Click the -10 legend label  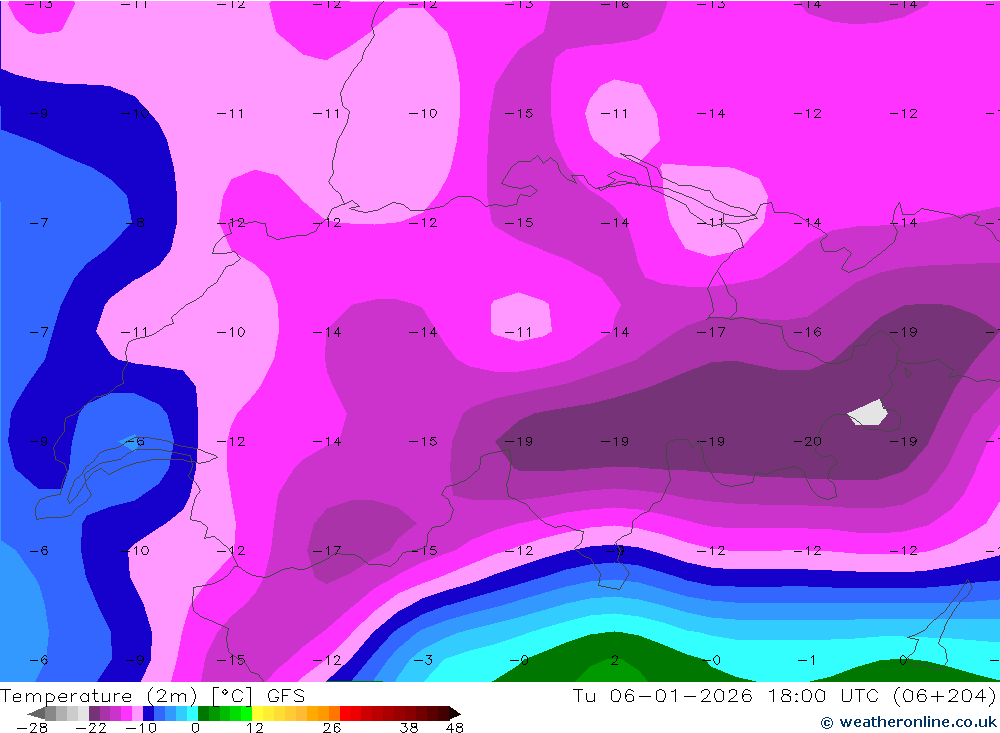(x=141, y=728)
